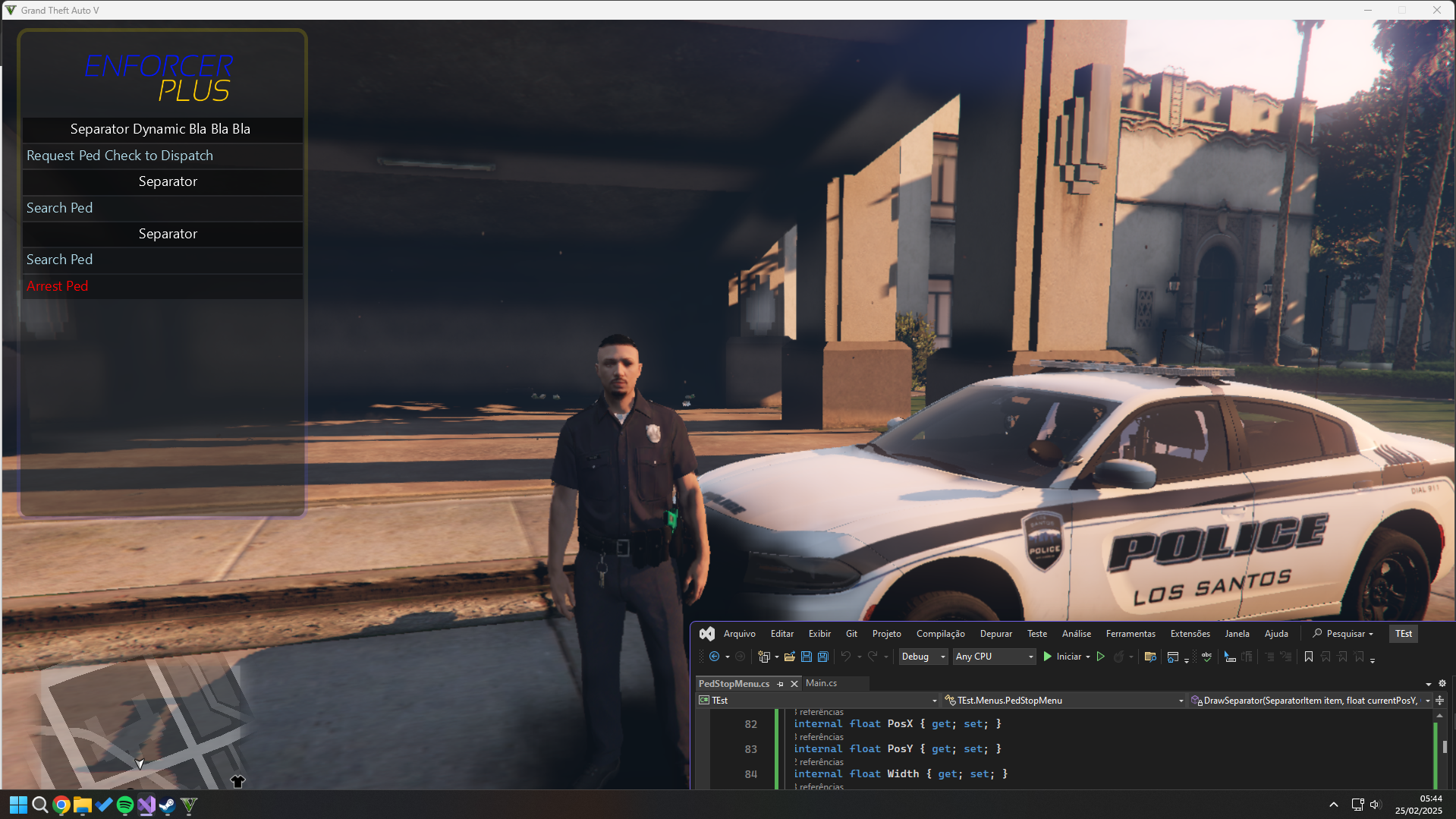
Task: Expand the TEst.Menus.PedStopMenu type dropdown
Action: (1181, 701)
